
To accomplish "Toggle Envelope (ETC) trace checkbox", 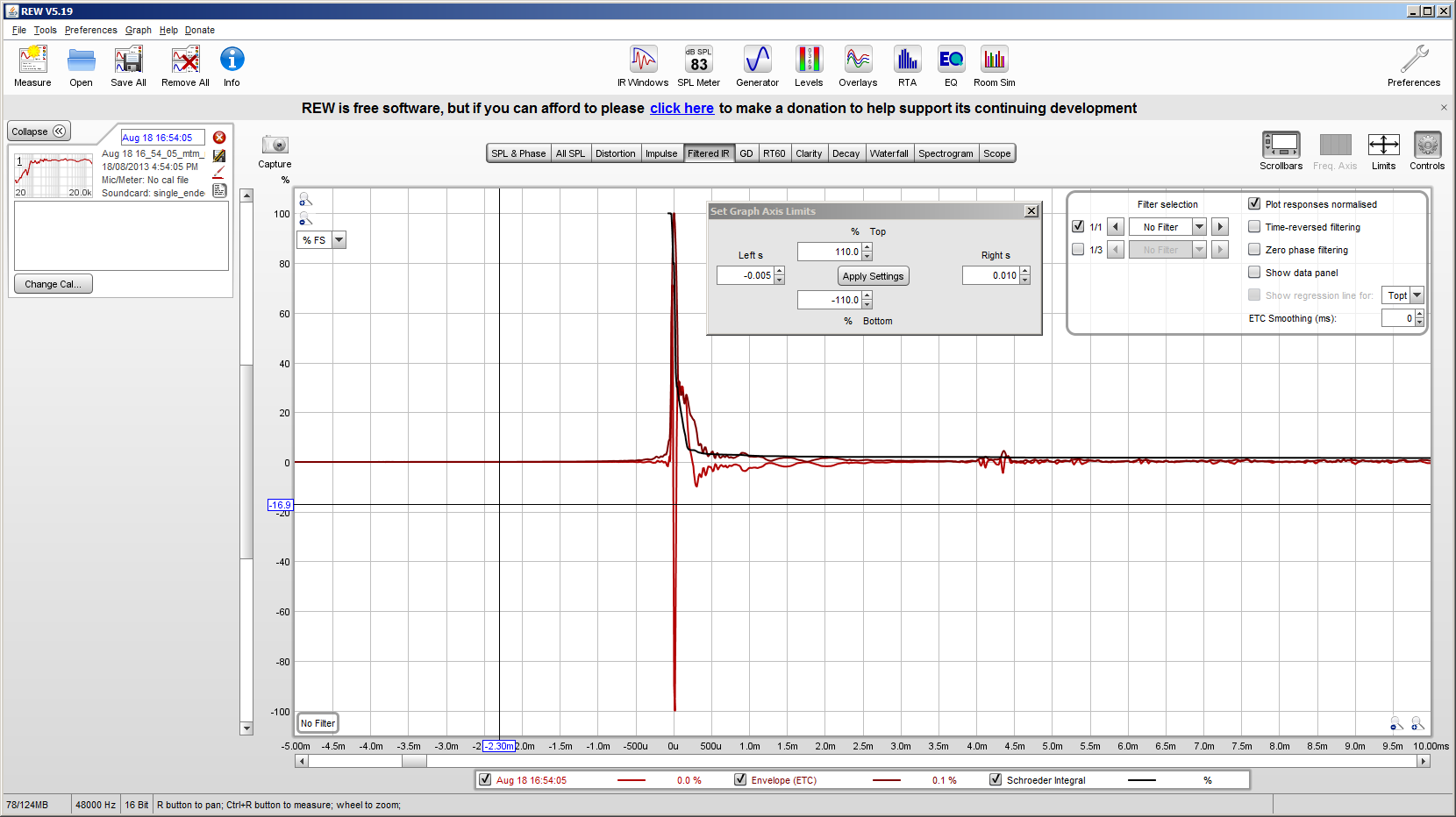I will point(740,779).
